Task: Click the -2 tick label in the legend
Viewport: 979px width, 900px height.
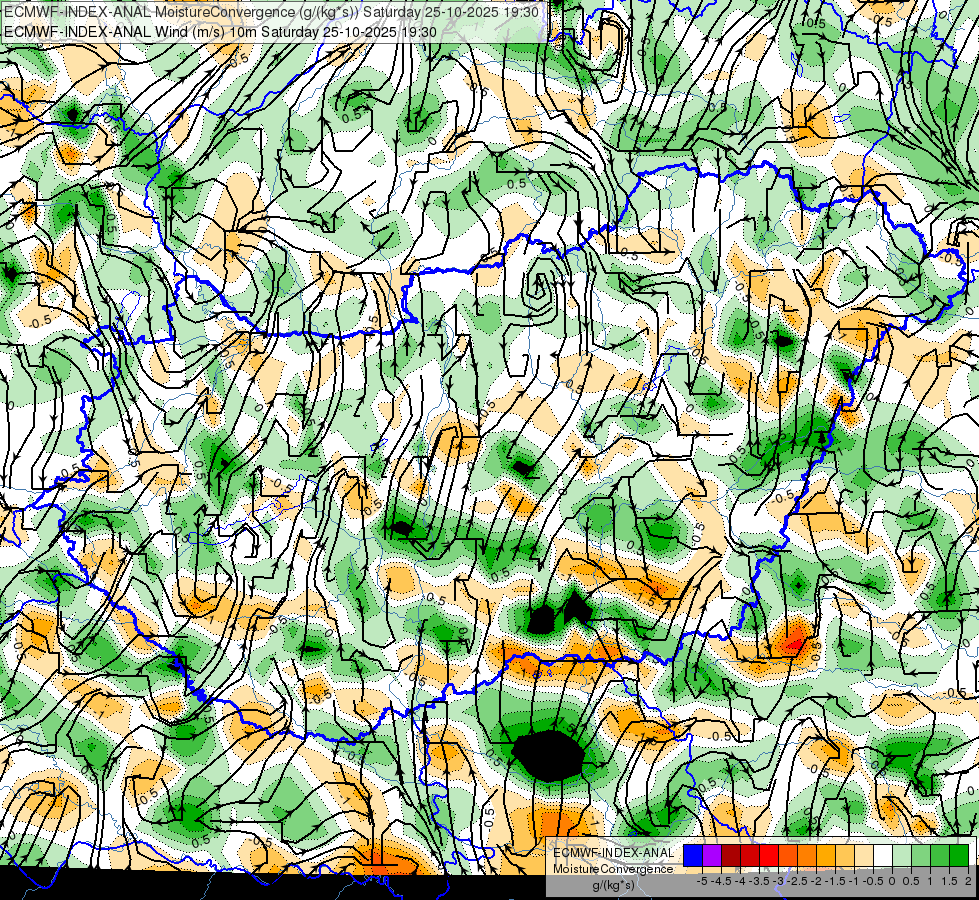Action: (x=817, y=881)
